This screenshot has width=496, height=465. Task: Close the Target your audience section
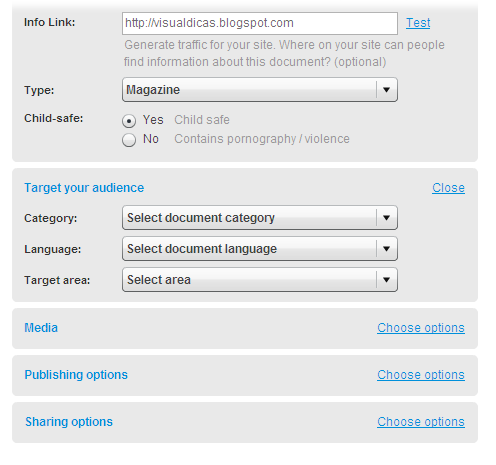448,188
